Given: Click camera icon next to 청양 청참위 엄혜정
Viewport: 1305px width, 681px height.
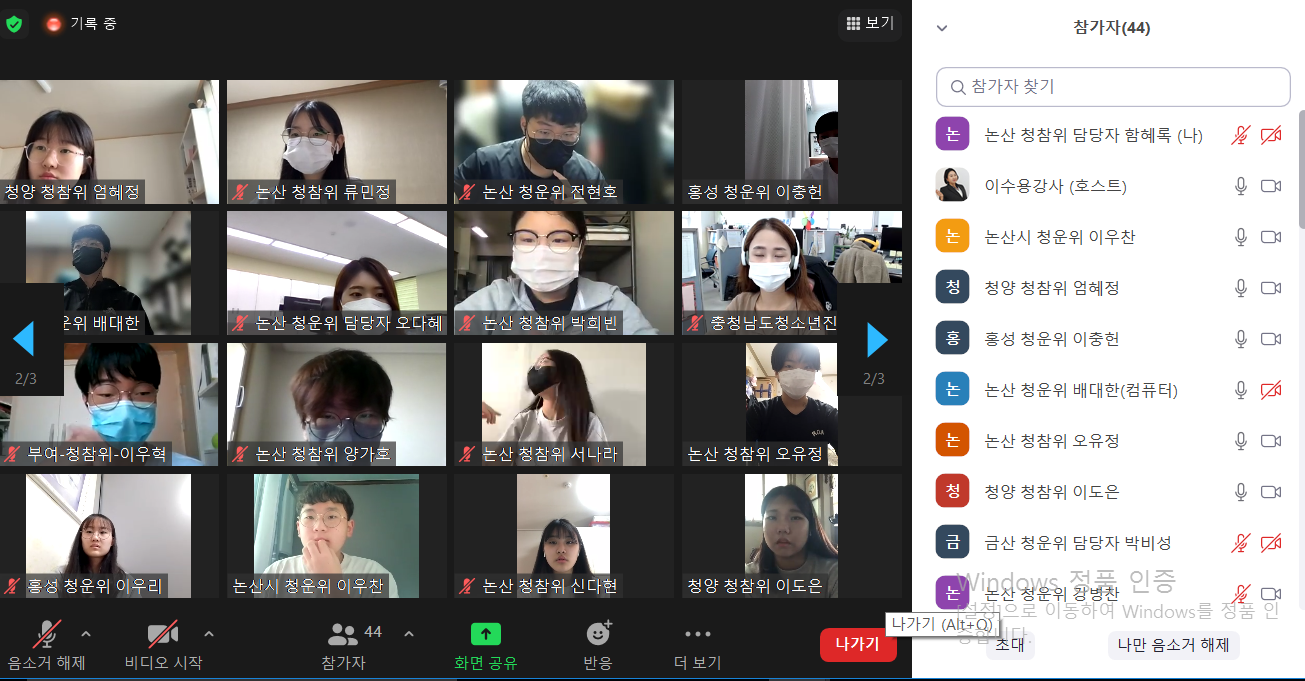Looking at the screenshot, I should (1271, 288).
